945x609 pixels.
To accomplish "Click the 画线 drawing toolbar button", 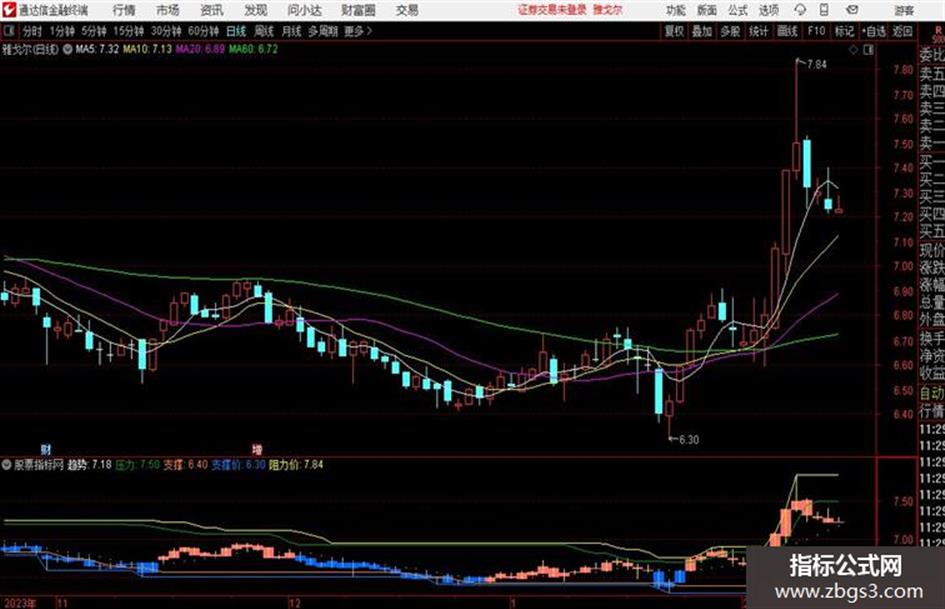I will tap(787, 31).
